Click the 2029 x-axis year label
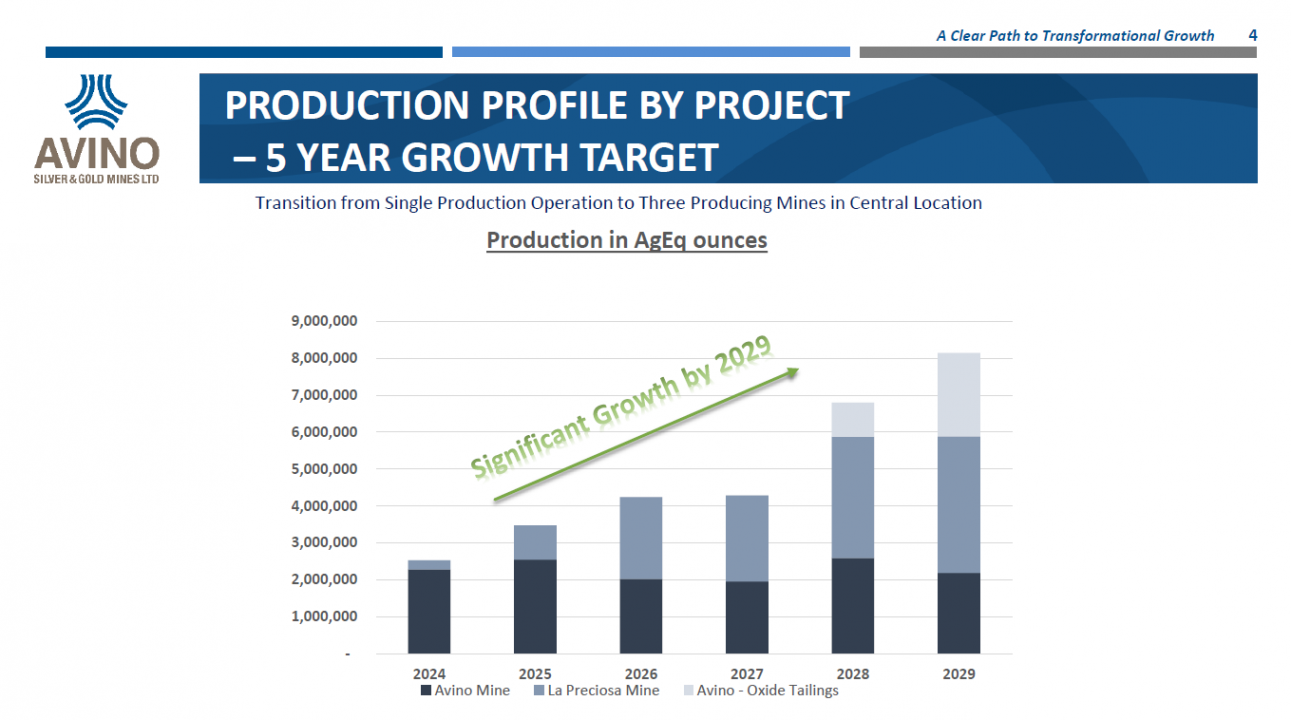 click(x=958, y=673)
